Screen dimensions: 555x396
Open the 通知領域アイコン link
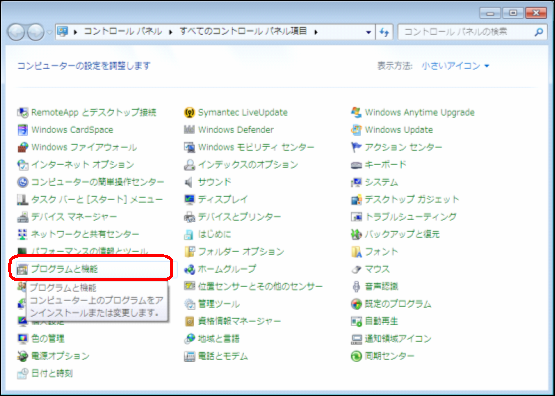(x=398, y=339)
